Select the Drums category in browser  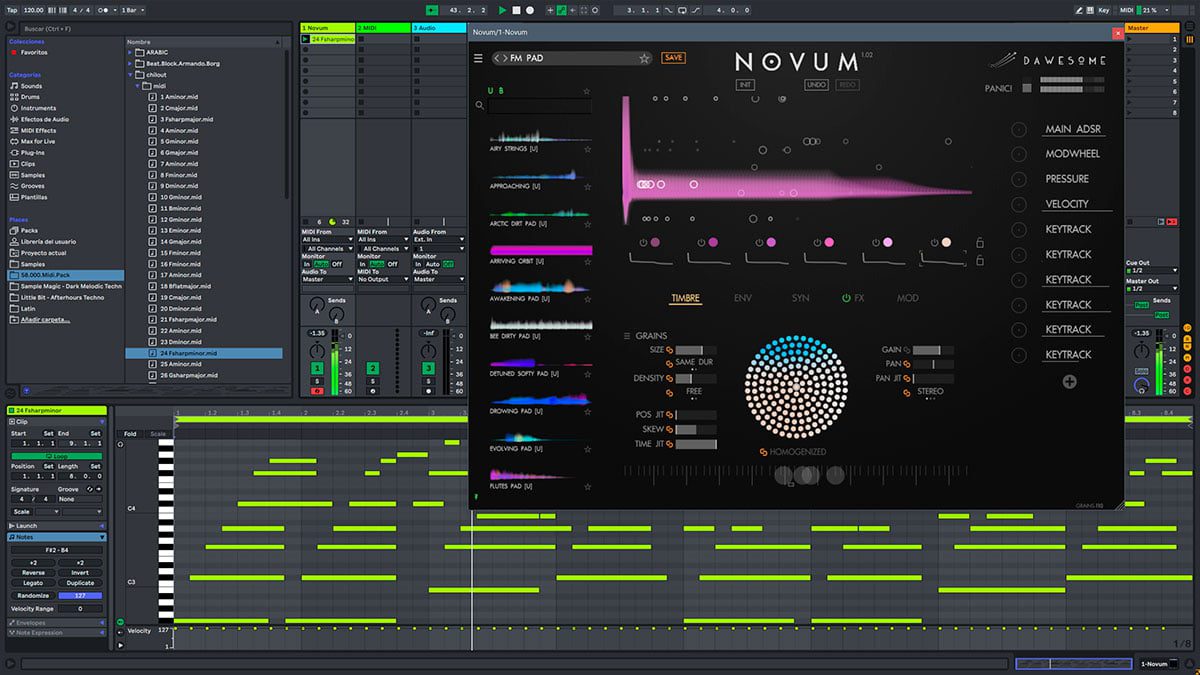coord(31,97)
